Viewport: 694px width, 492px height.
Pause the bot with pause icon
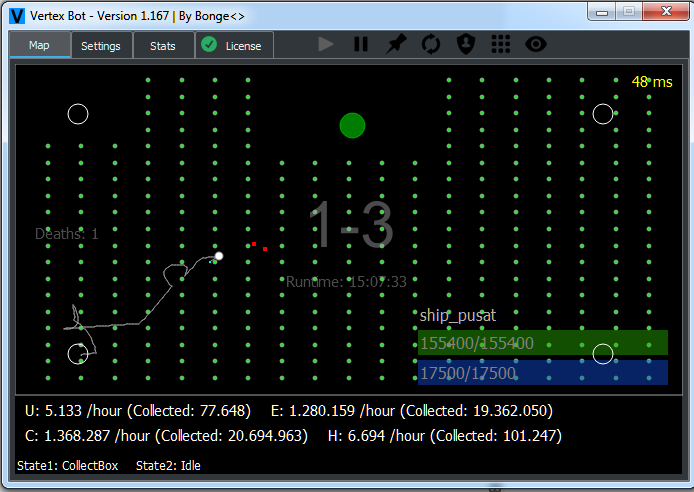click(x=361, y=44)
